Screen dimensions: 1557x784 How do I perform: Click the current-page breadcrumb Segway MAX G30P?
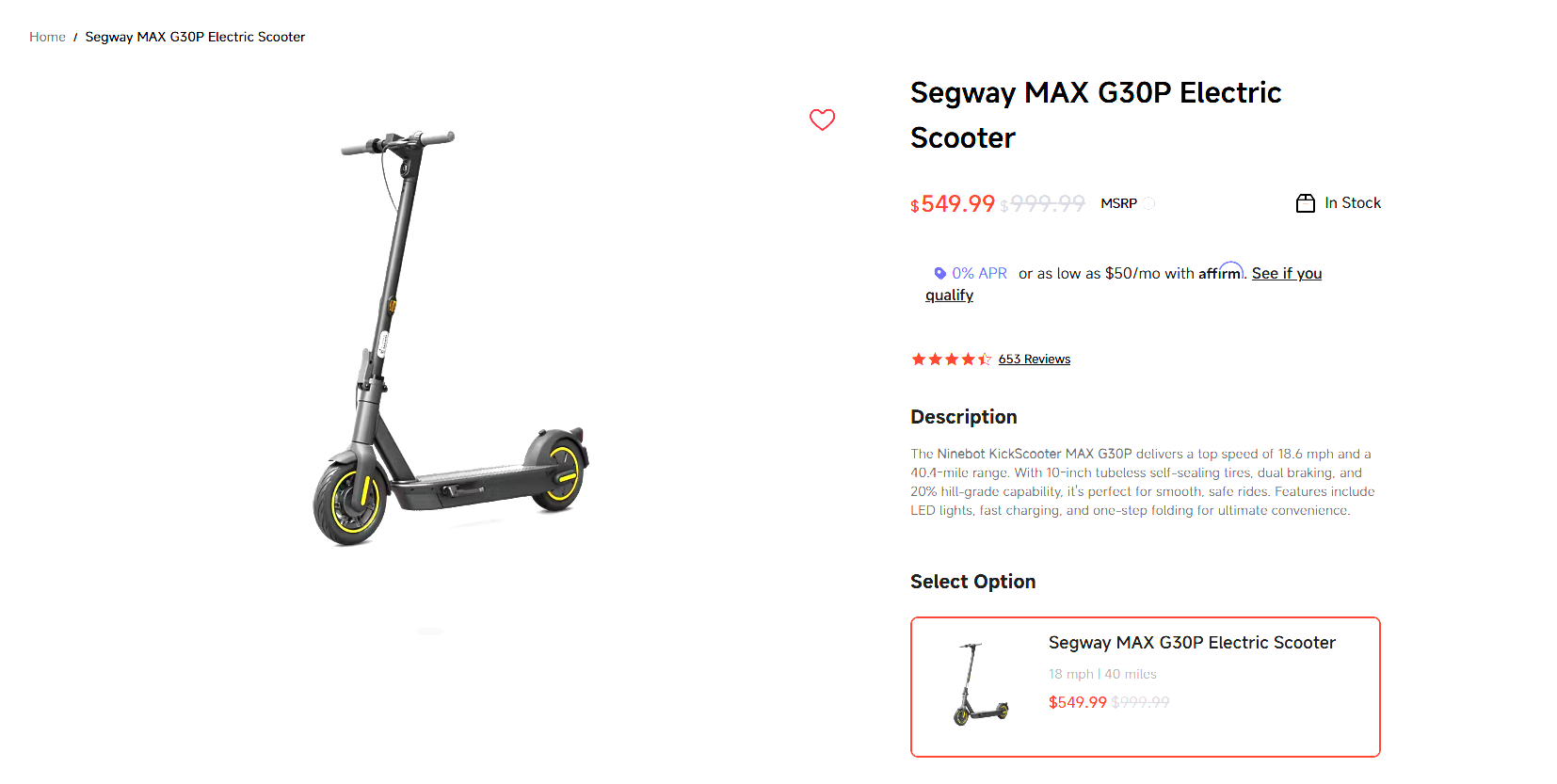tap(195, 37)
